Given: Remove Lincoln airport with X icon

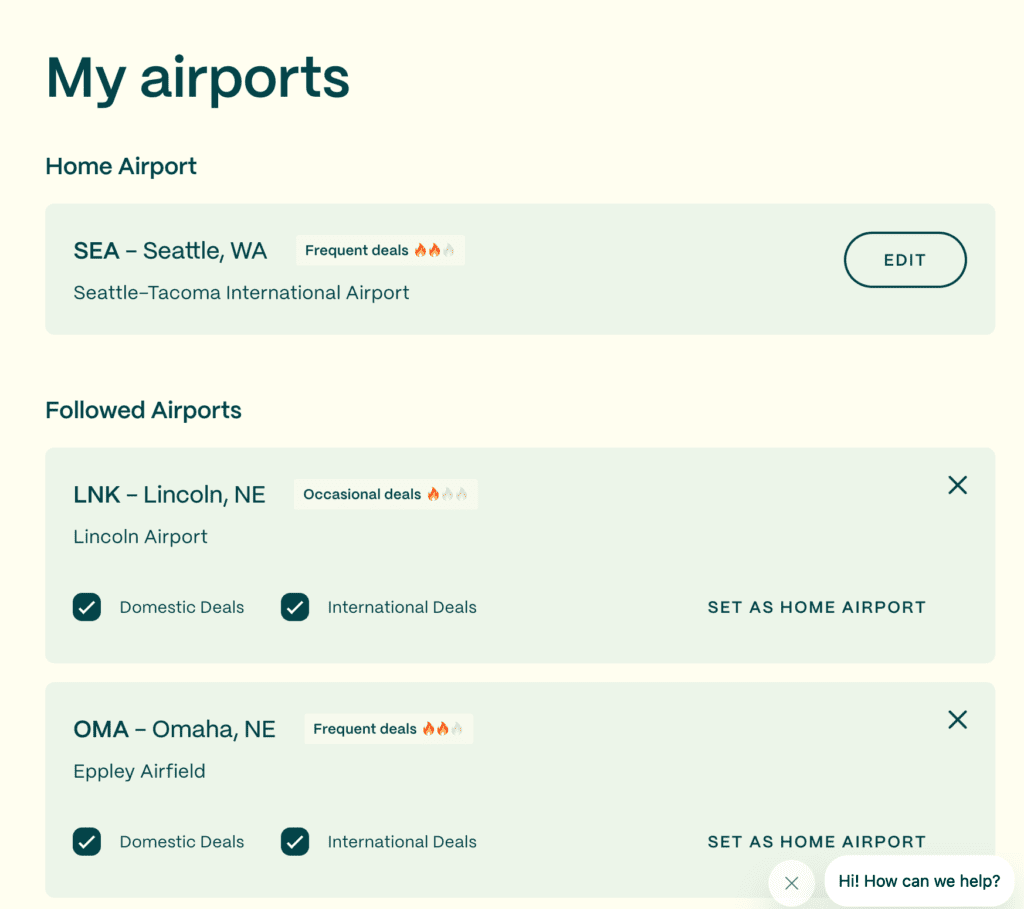Looking at the screenshot, I should pos(957,485).
